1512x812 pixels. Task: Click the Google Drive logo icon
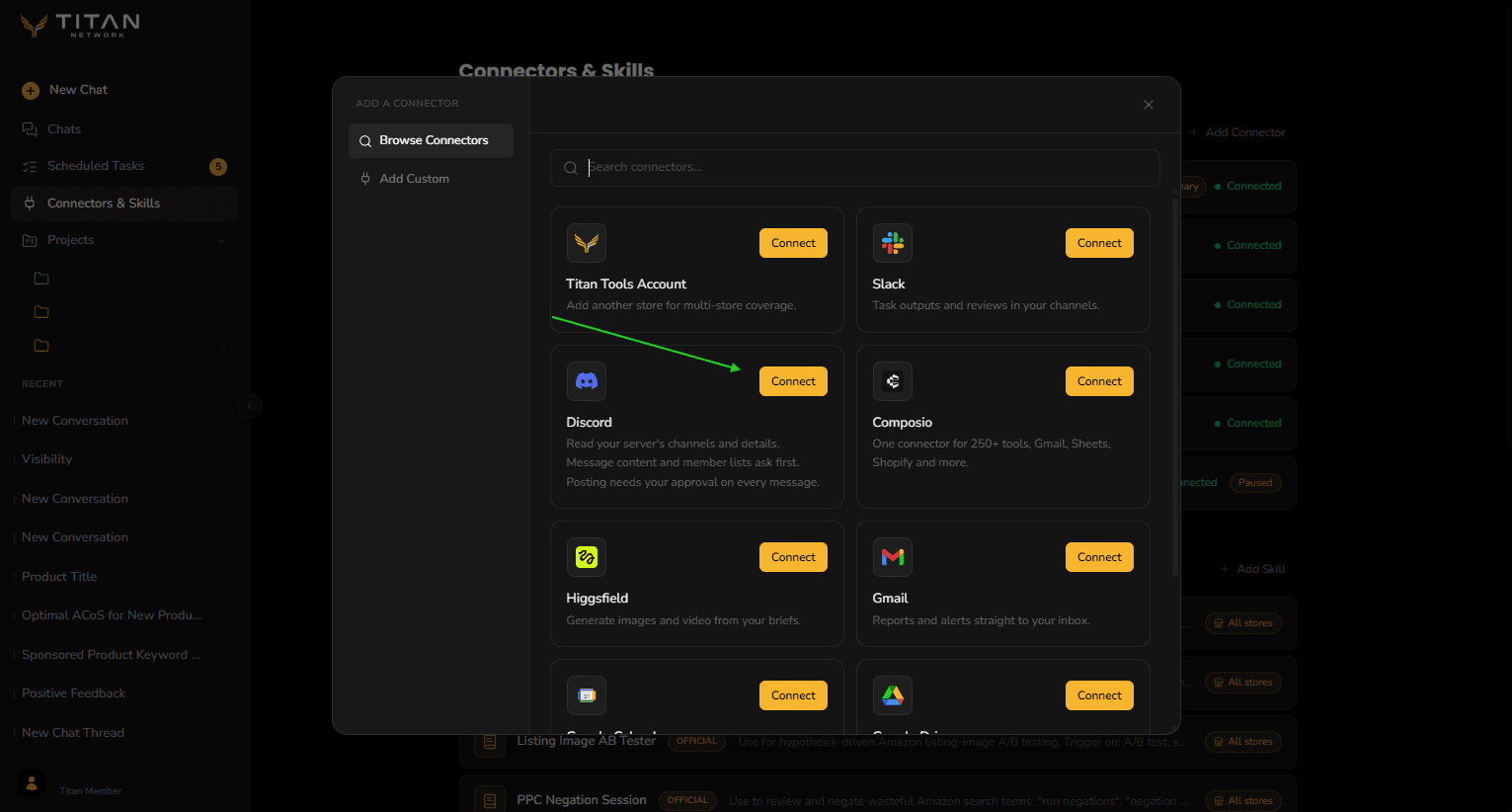893,695
